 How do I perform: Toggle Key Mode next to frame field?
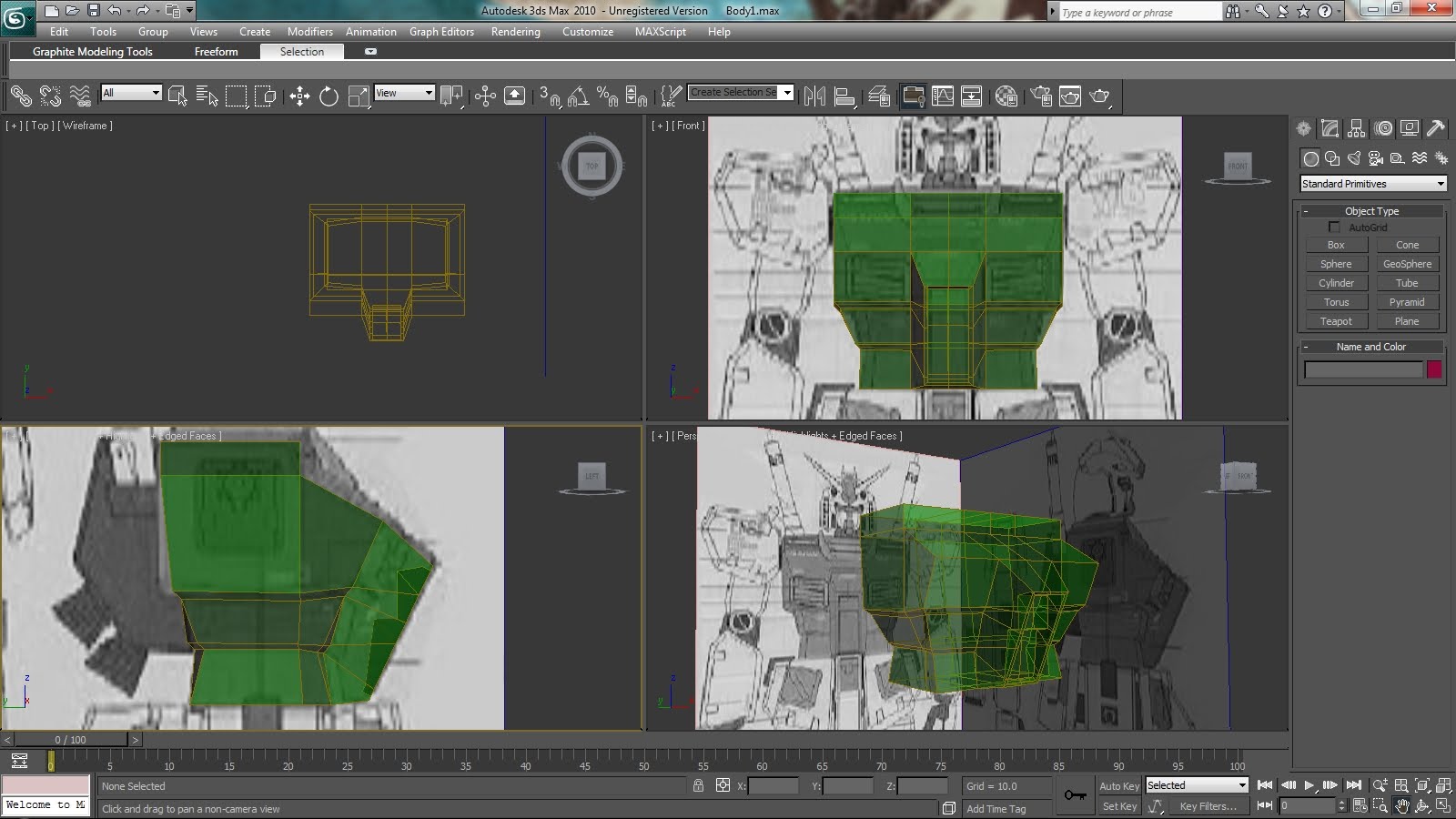click(1265, 805)
